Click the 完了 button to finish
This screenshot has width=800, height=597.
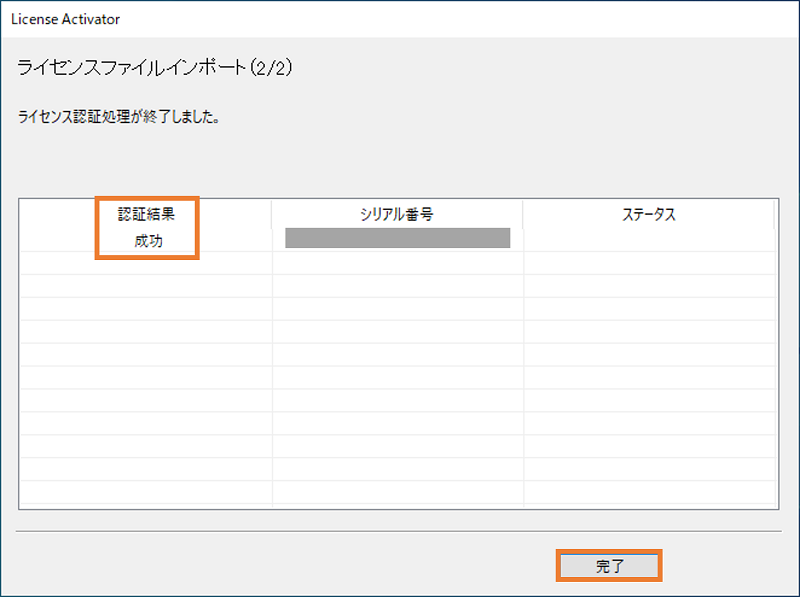tap(609, 565)
